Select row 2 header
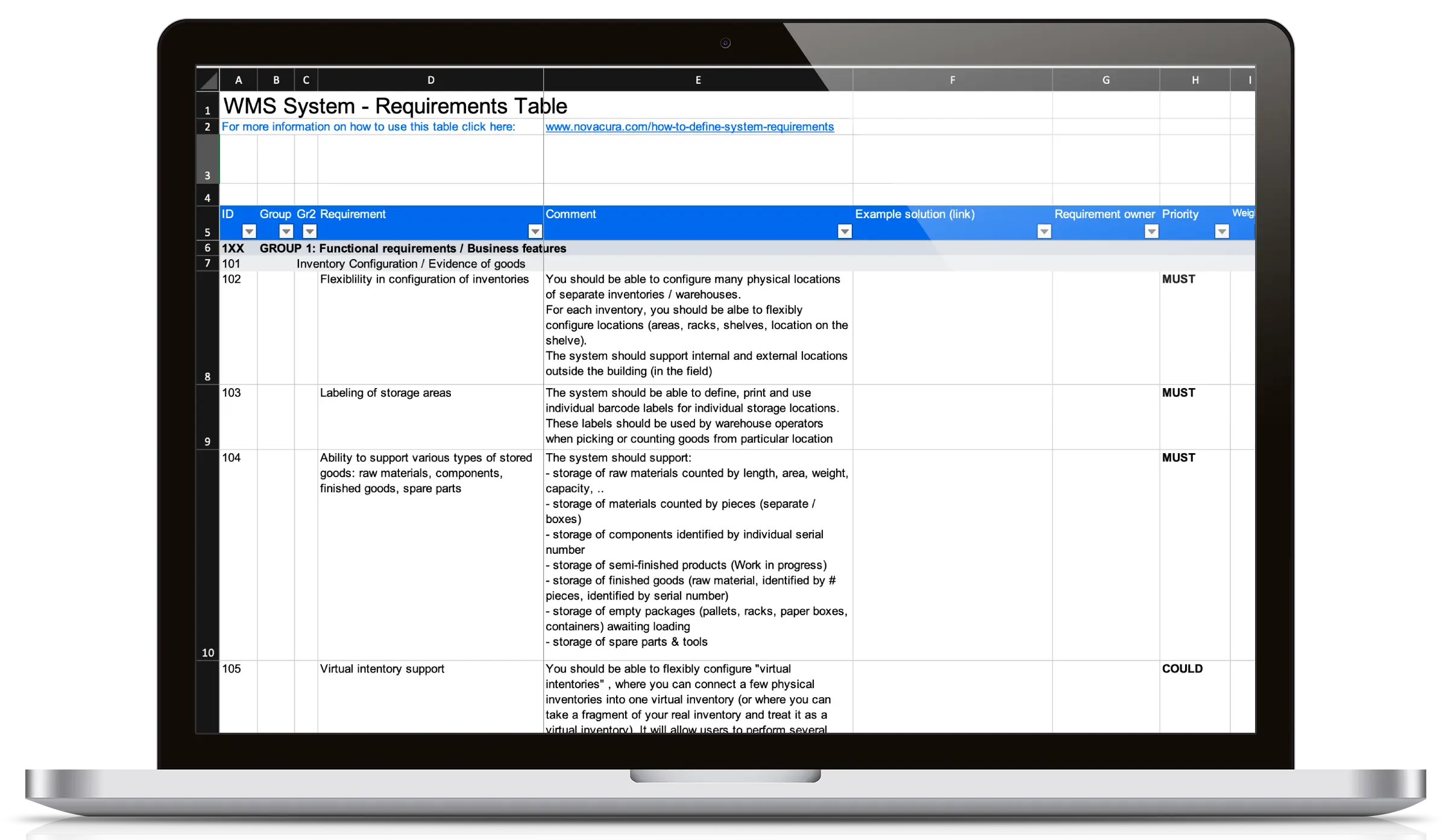This screenshot has height=840, width=1448. [208, 127]
